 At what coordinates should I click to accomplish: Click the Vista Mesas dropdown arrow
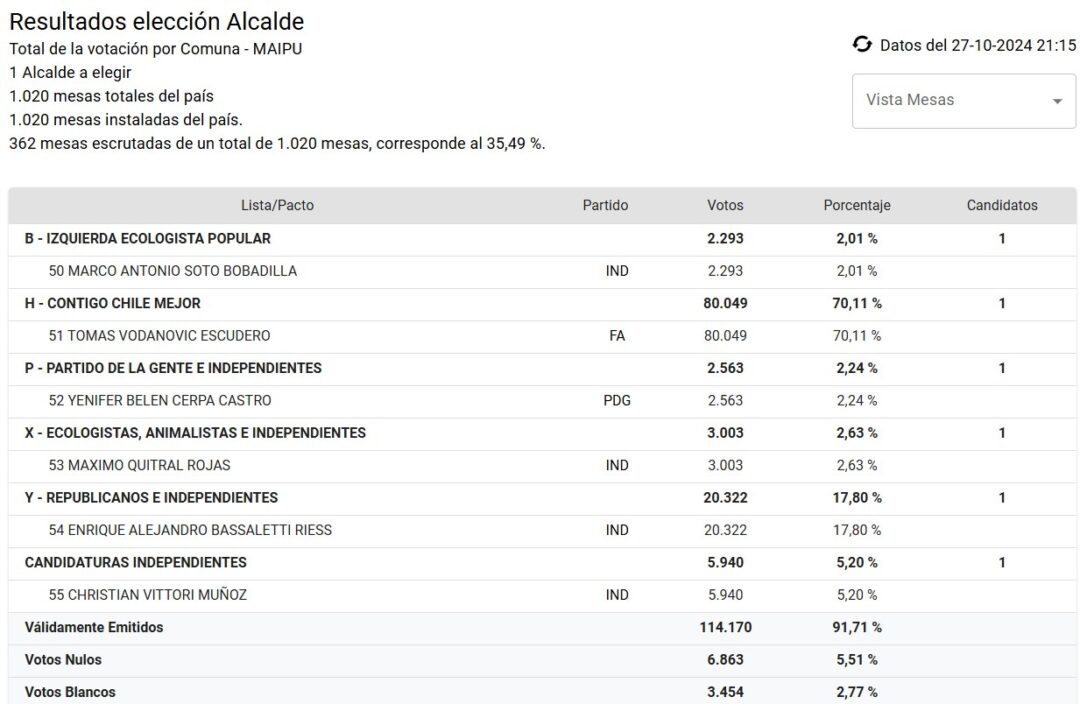point(1057,101)
